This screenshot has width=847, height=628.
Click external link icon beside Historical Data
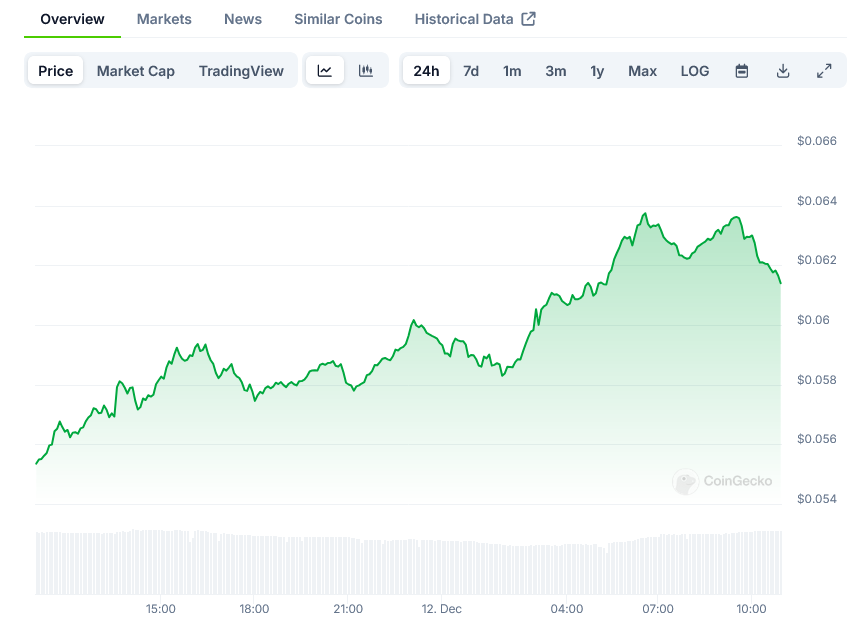529,19
